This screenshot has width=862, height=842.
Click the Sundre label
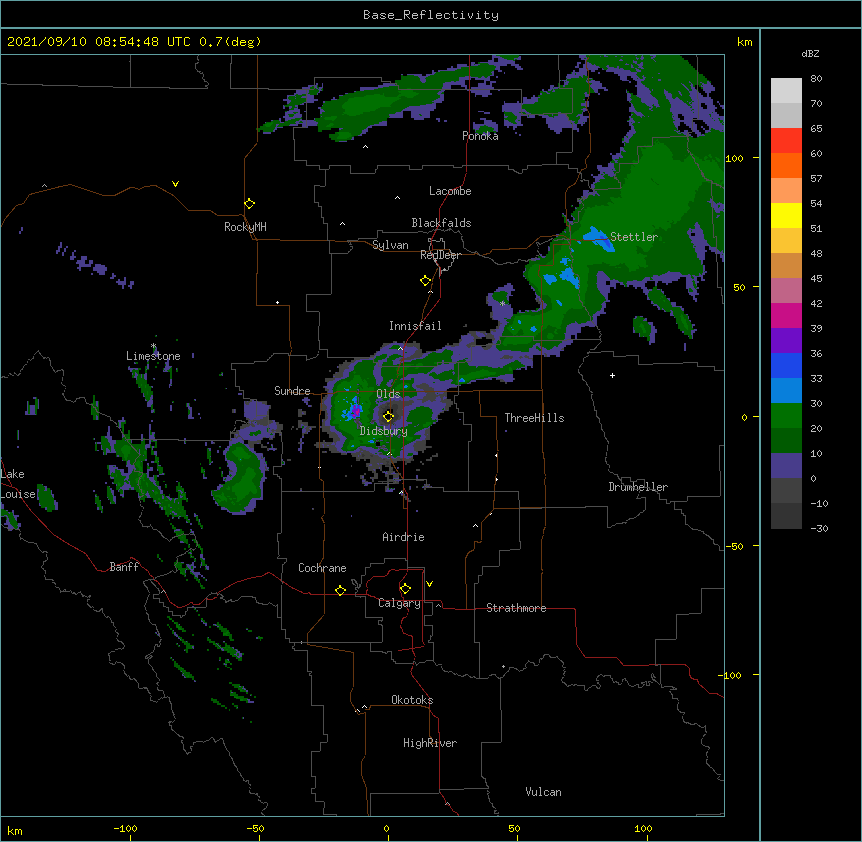(x=292, y=391)
